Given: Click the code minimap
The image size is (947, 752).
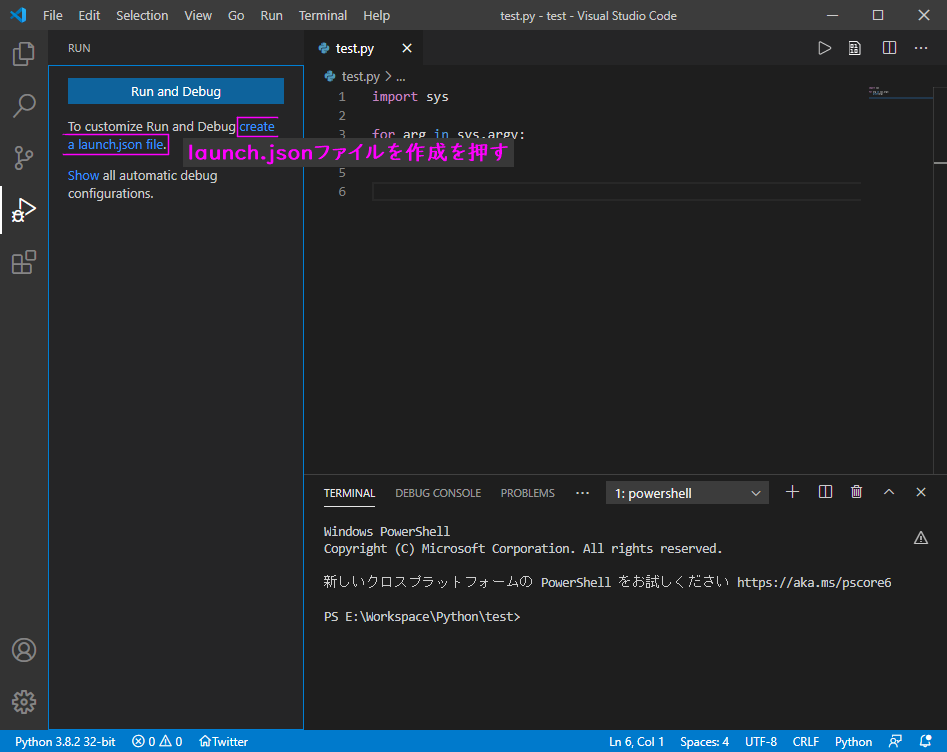Looking at the screenshot, I should 900,93.
